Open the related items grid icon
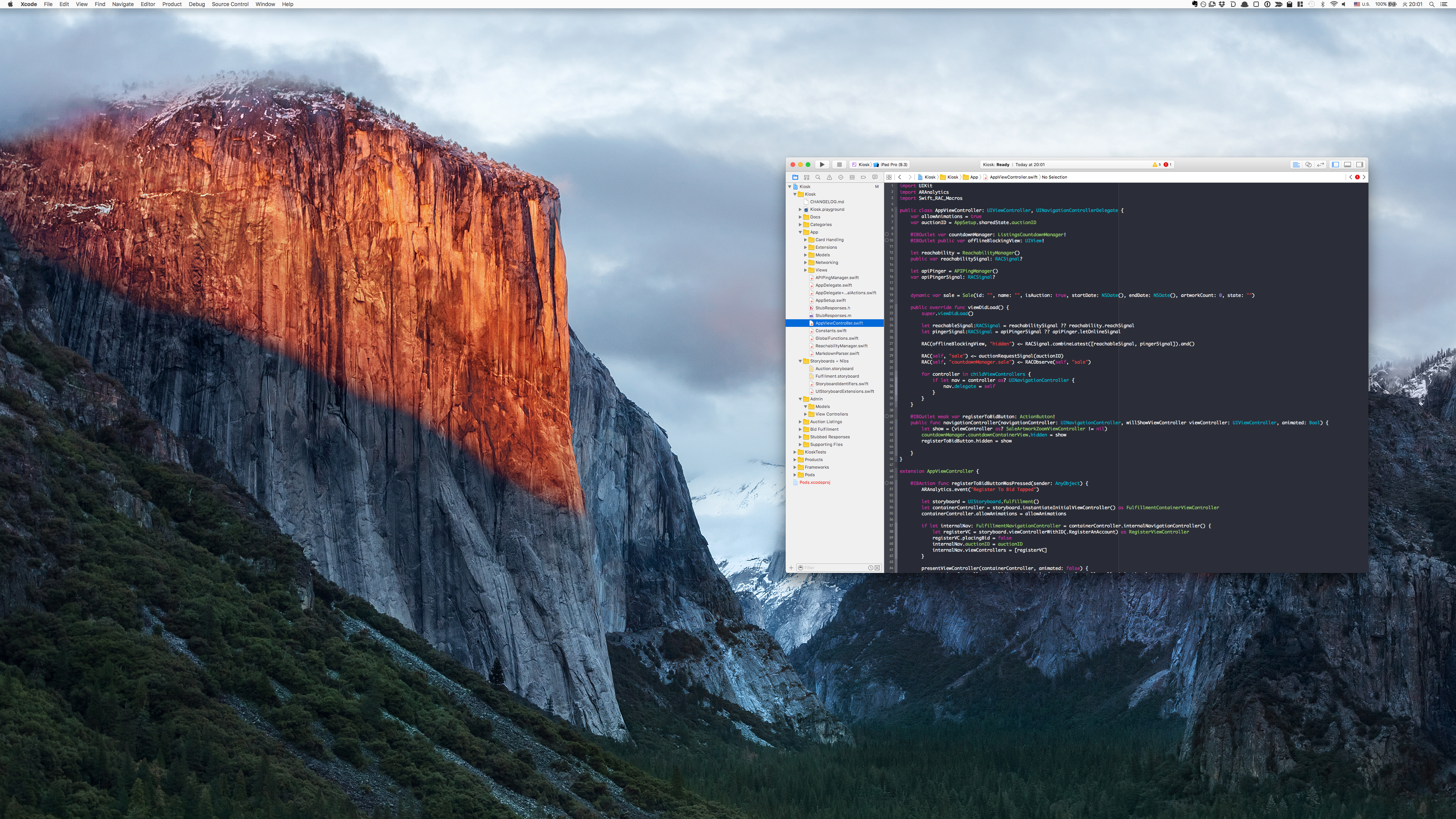The width and height of the screenshot is (1456, 819). coord(889,177)
